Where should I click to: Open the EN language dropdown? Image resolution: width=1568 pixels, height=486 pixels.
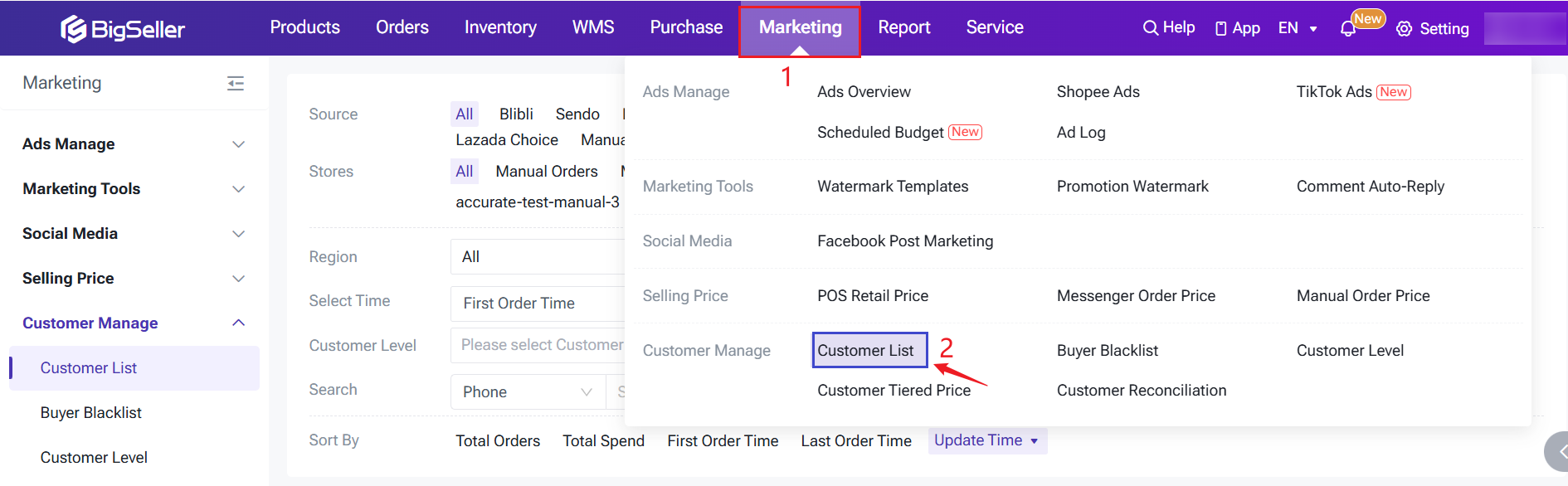click(x=1298, y=28)
